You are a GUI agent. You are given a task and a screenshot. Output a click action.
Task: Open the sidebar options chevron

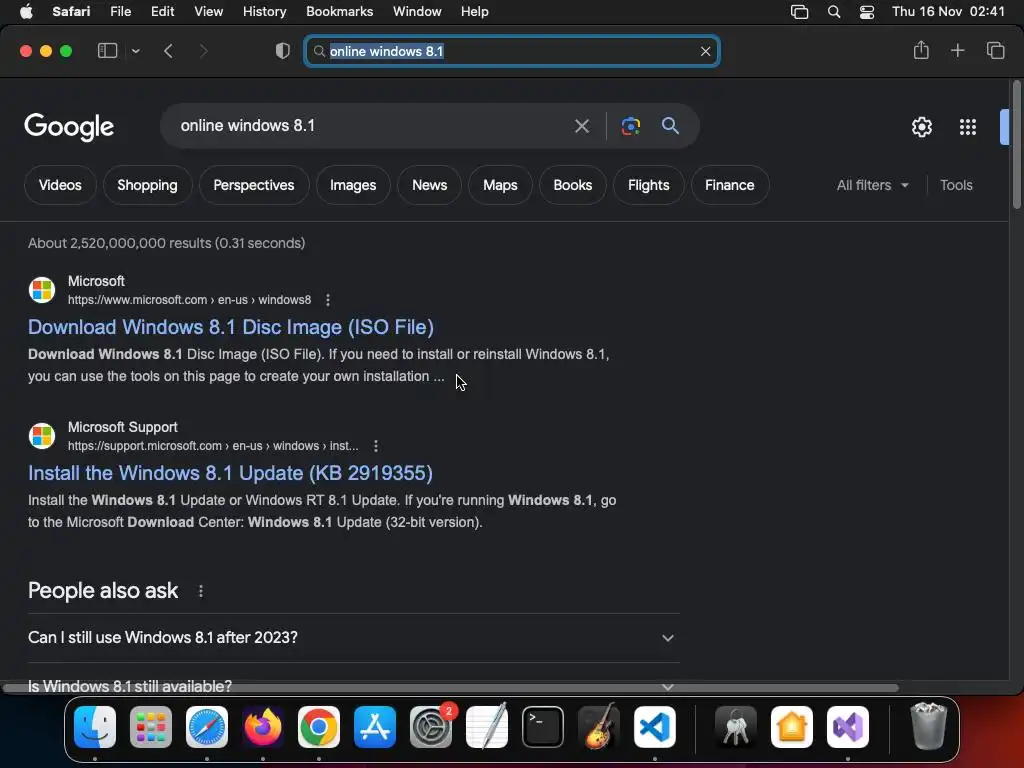(x=135, y=51)
